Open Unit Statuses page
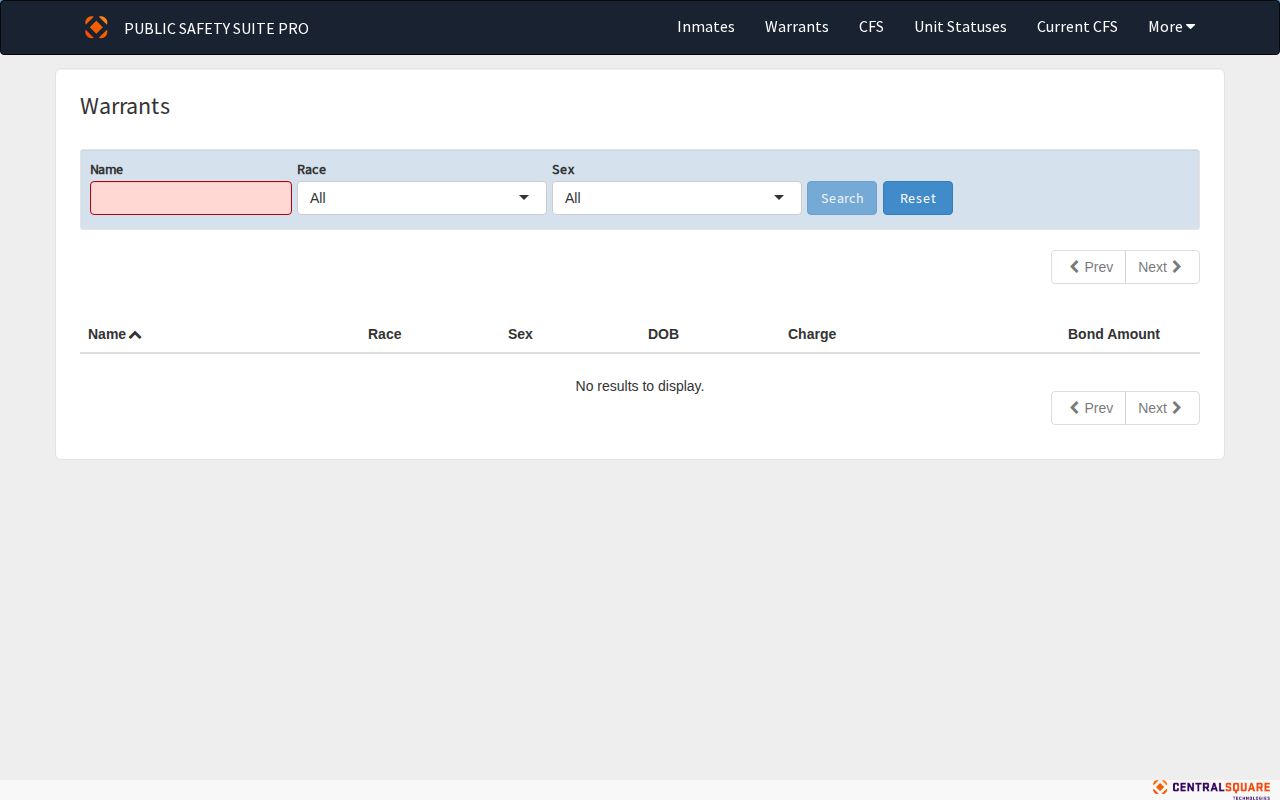The height and width of the screenshot is (800, 1280). [960, 27]
